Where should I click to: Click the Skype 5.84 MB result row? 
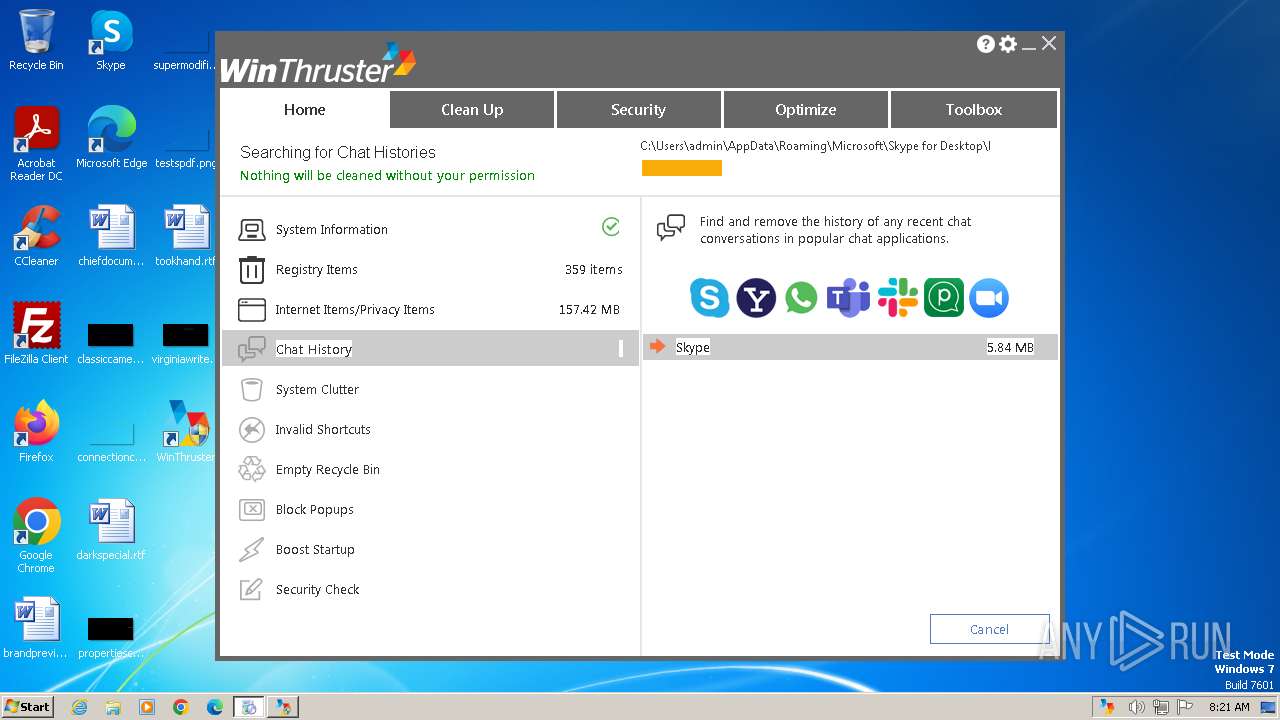850,347
